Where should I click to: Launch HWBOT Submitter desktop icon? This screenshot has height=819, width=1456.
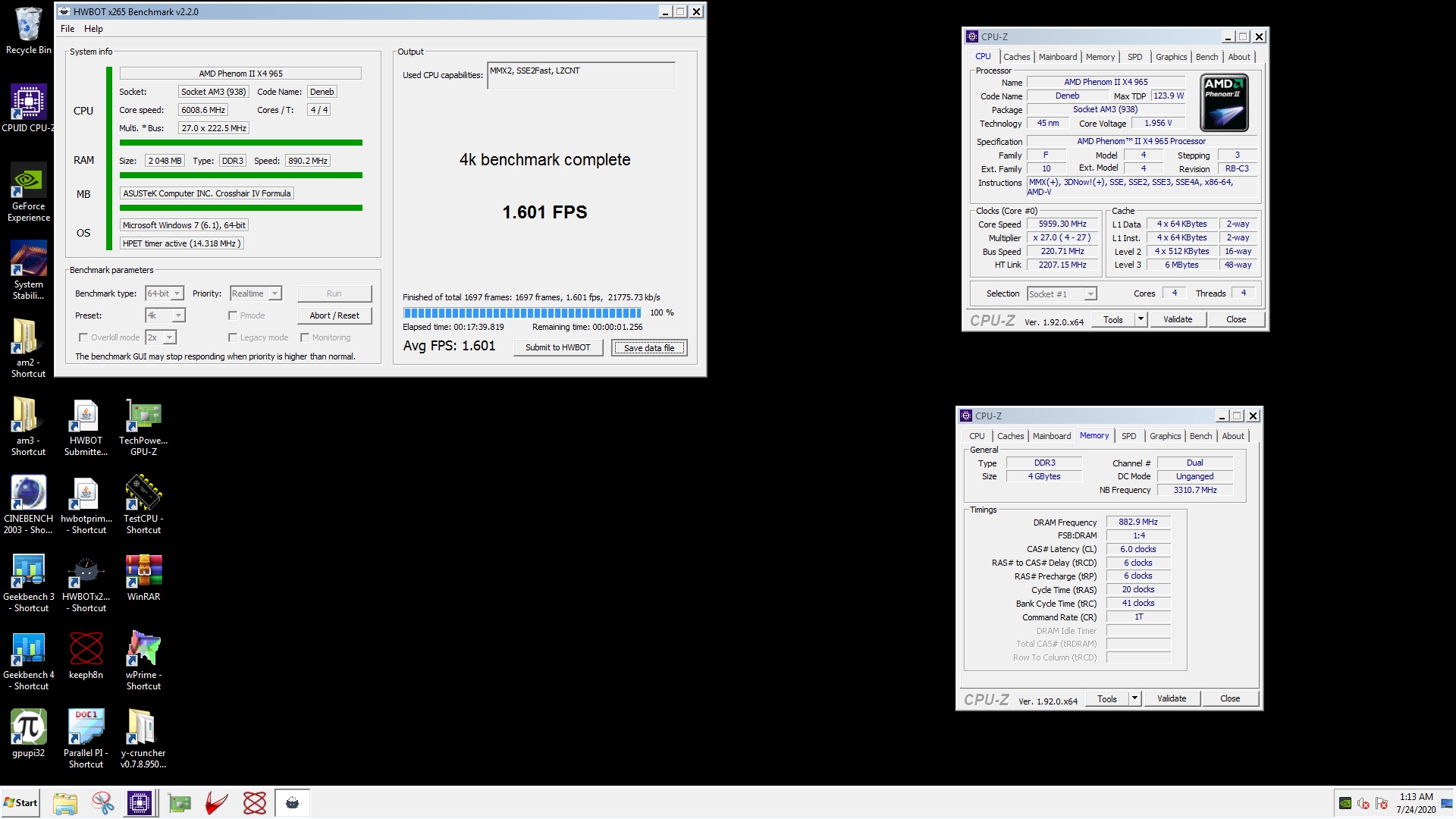pyautogui.click(x=86, y=426)
